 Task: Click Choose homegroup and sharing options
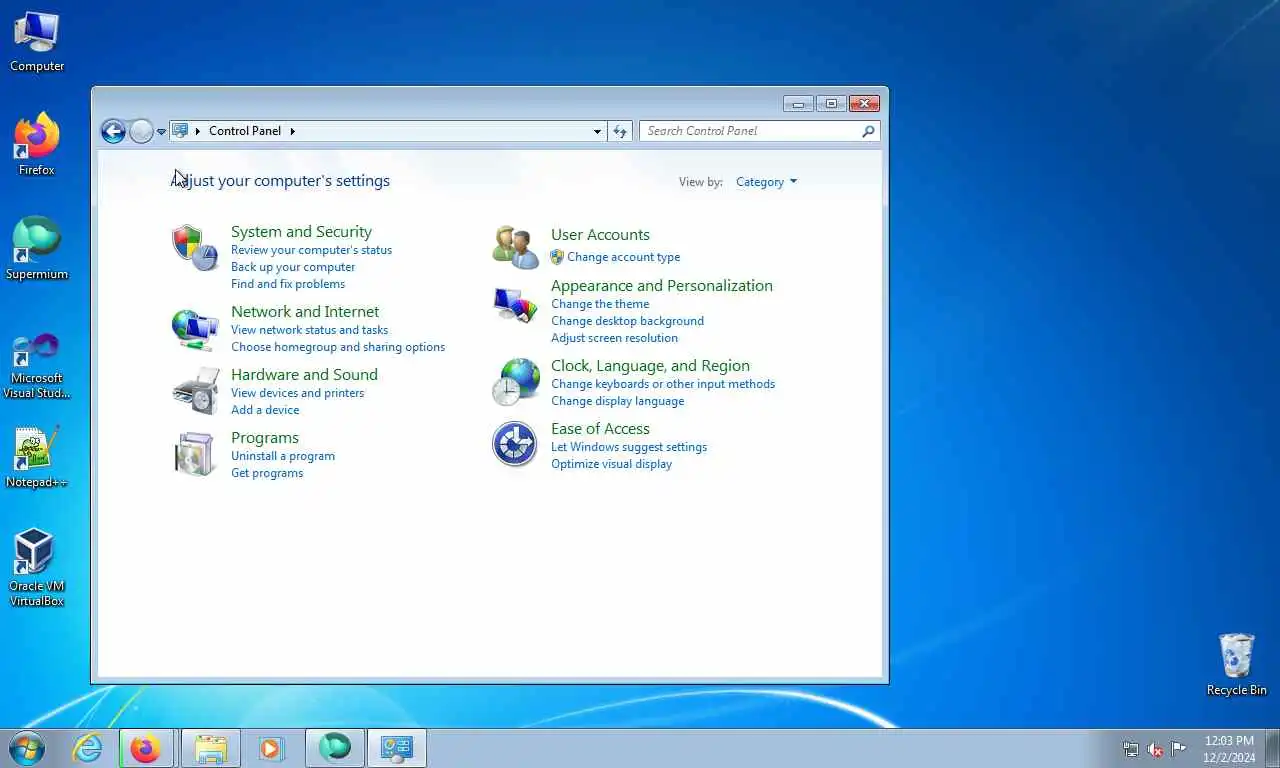click(338, 347)
